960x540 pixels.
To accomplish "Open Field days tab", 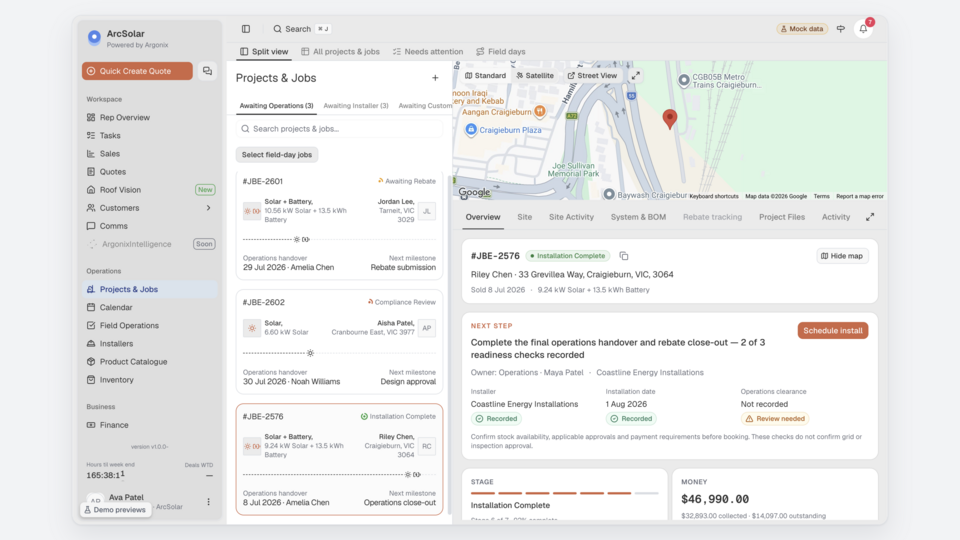I will [501, 51].
